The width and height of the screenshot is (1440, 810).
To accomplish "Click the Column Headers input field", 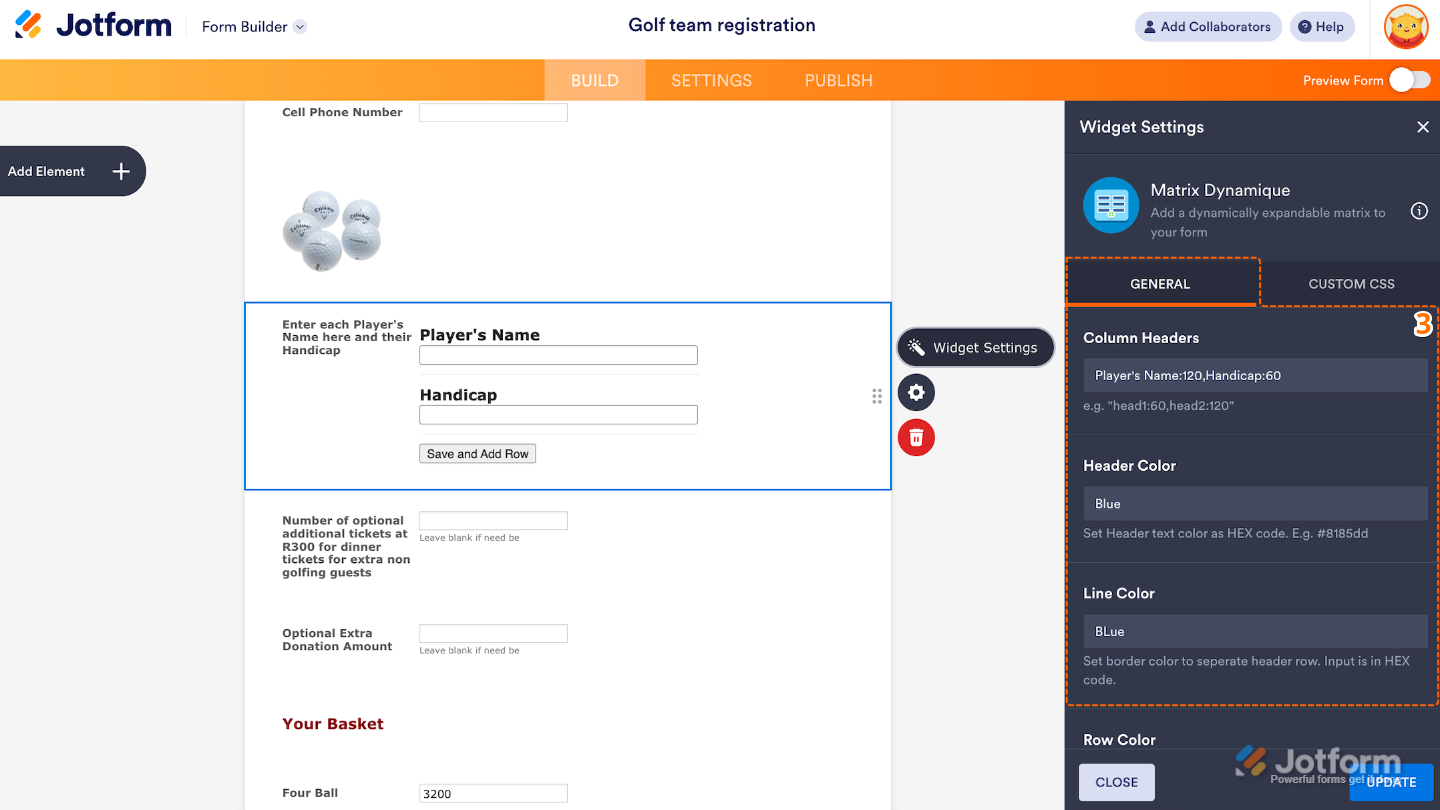I will coord(1255,375).
